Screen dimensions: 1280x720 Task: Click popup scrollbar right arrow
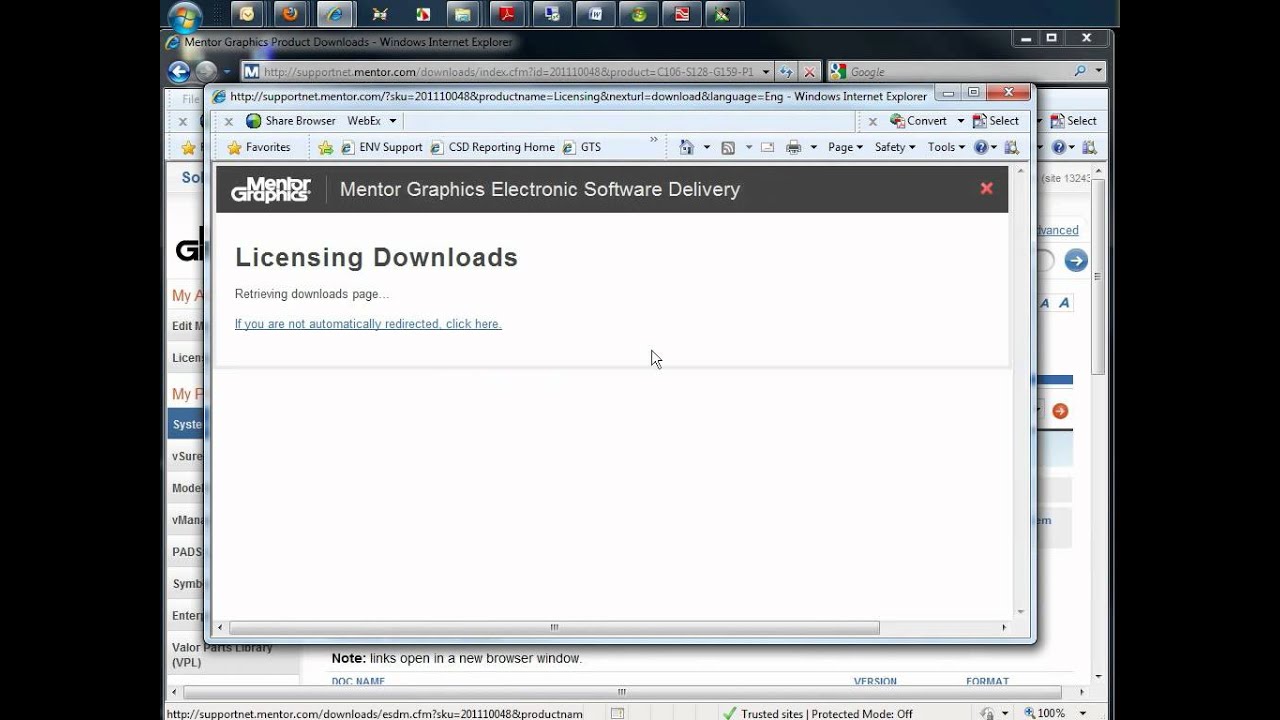[x=1005, y=628]
